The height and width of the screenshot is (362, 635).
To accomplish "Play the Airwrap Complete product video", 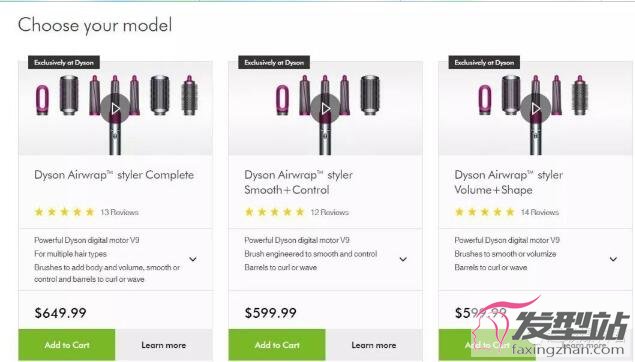I will tap(115, 109).
